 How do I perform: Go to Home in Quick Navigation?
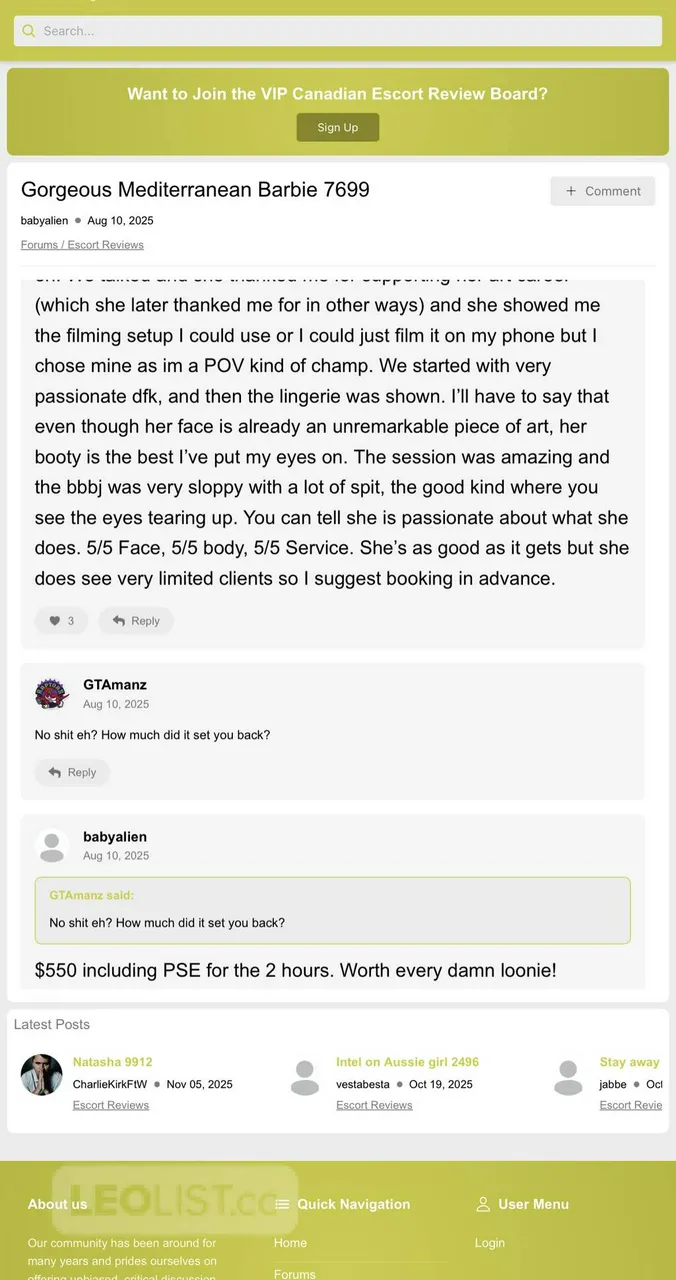coord(290,1243)
